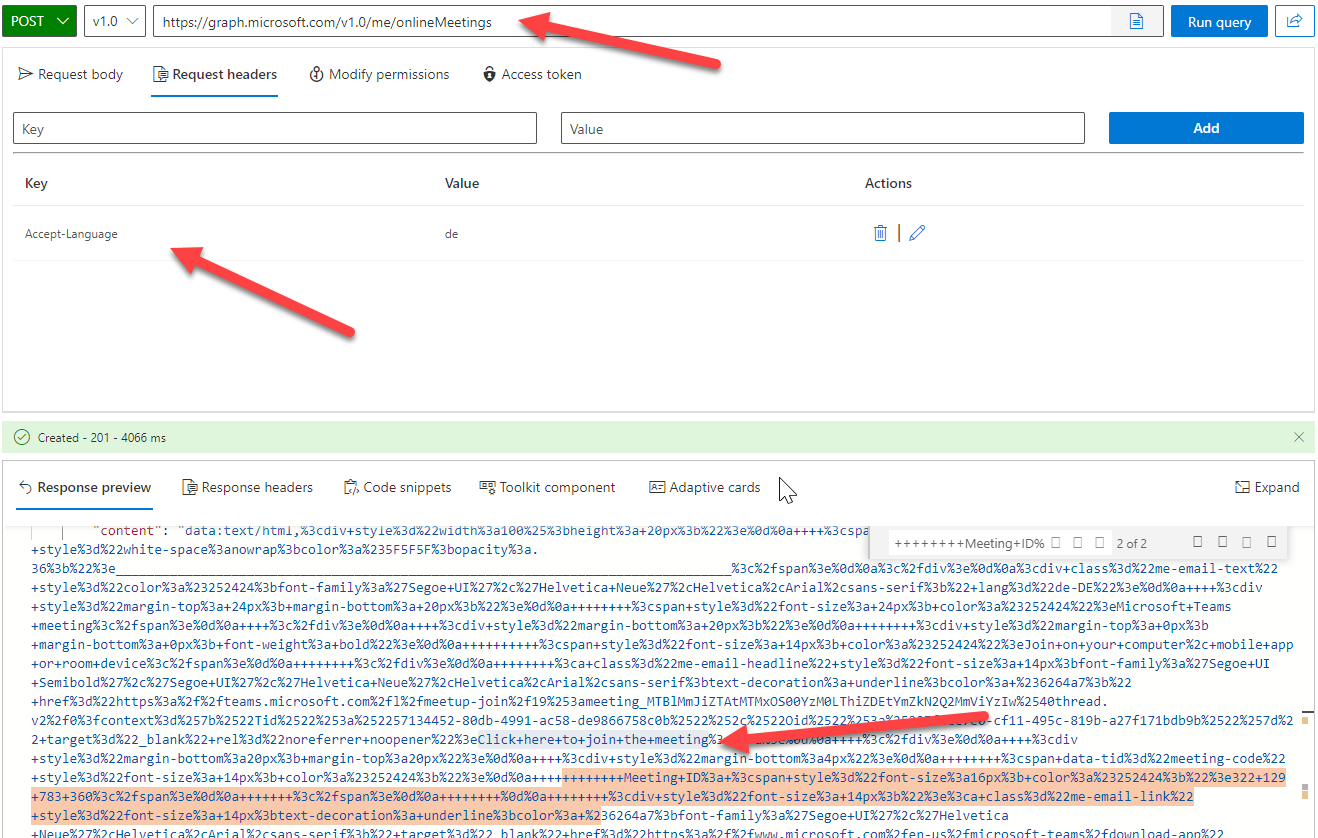This screenshot has width=1318, height=838.
Task: Toggle match case in search
Action: coord(1055,541)
